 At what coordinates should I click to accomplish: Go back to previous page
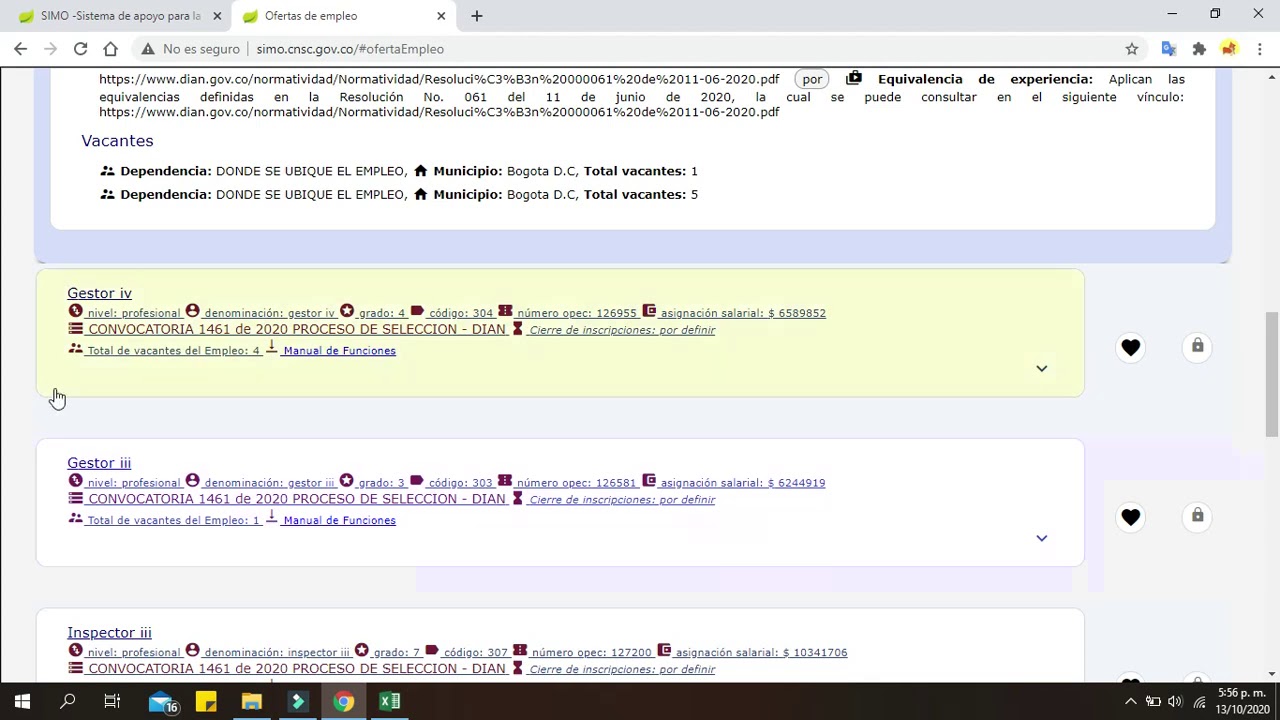pos(20,49)
